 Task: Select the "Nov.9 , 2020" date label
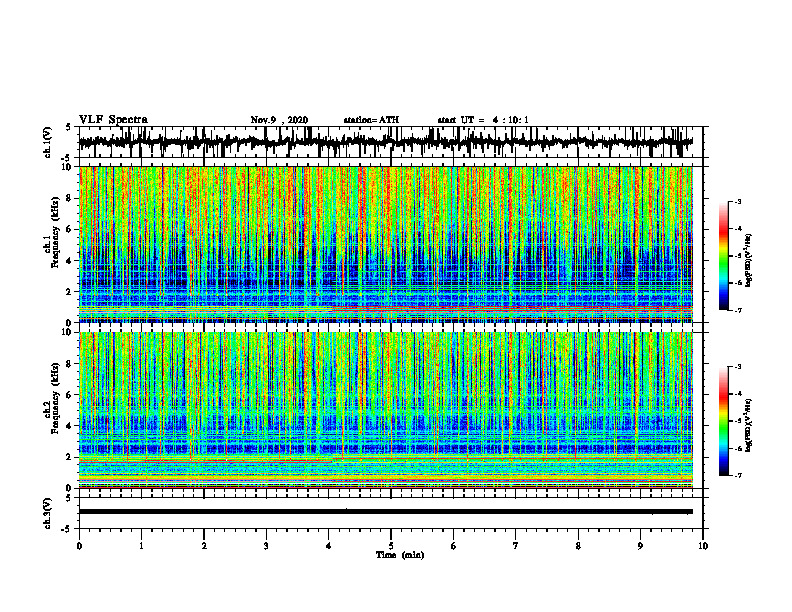279,120
